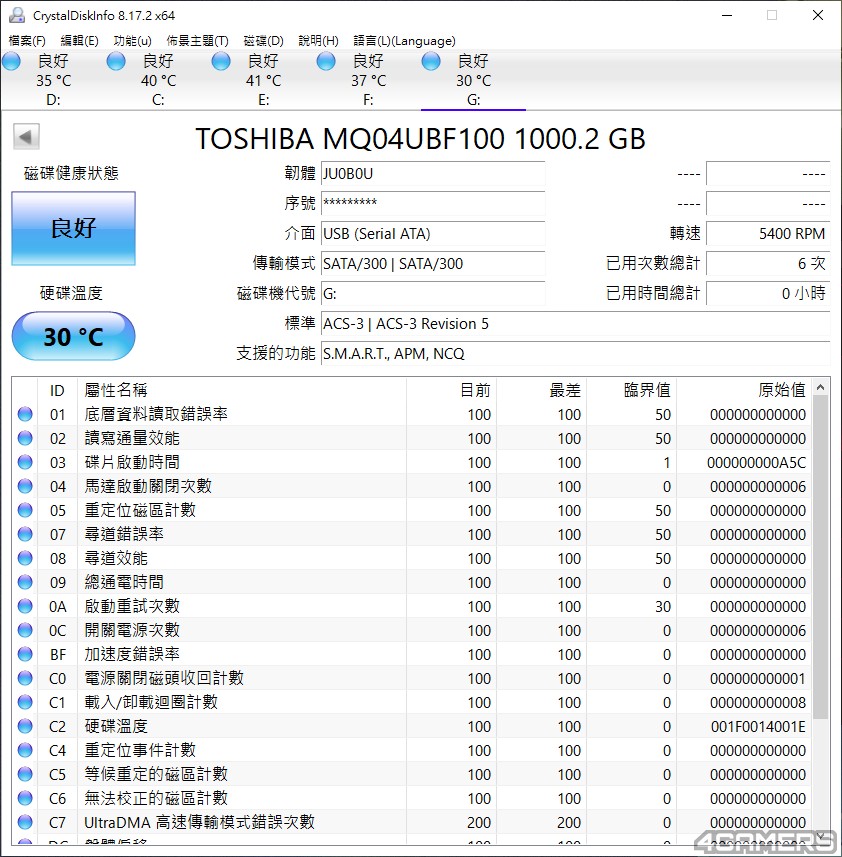Click the 原始值 column header

(744, 390)
